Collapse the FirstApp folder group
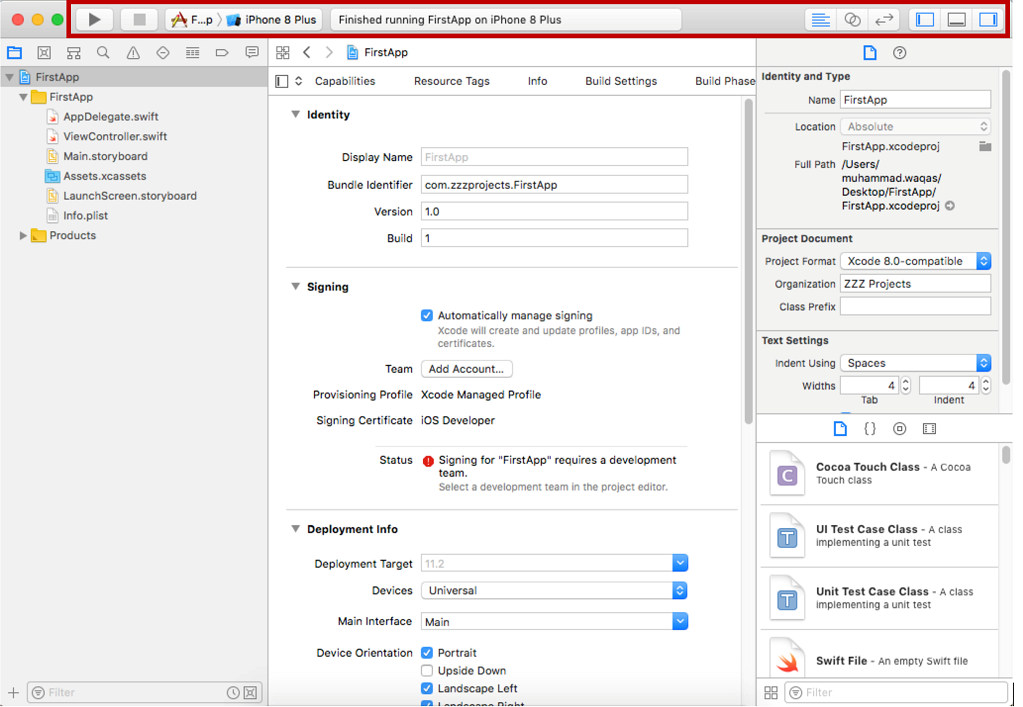This screenshot has width=1023, height=707. (23, 97)
